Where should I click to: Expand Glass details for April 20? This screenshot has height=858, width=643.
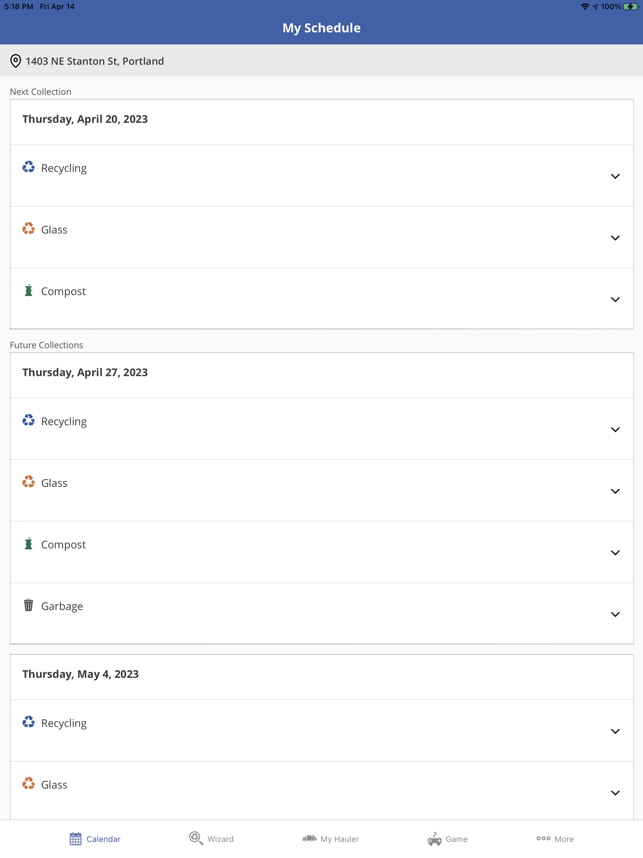coord(615,238)
